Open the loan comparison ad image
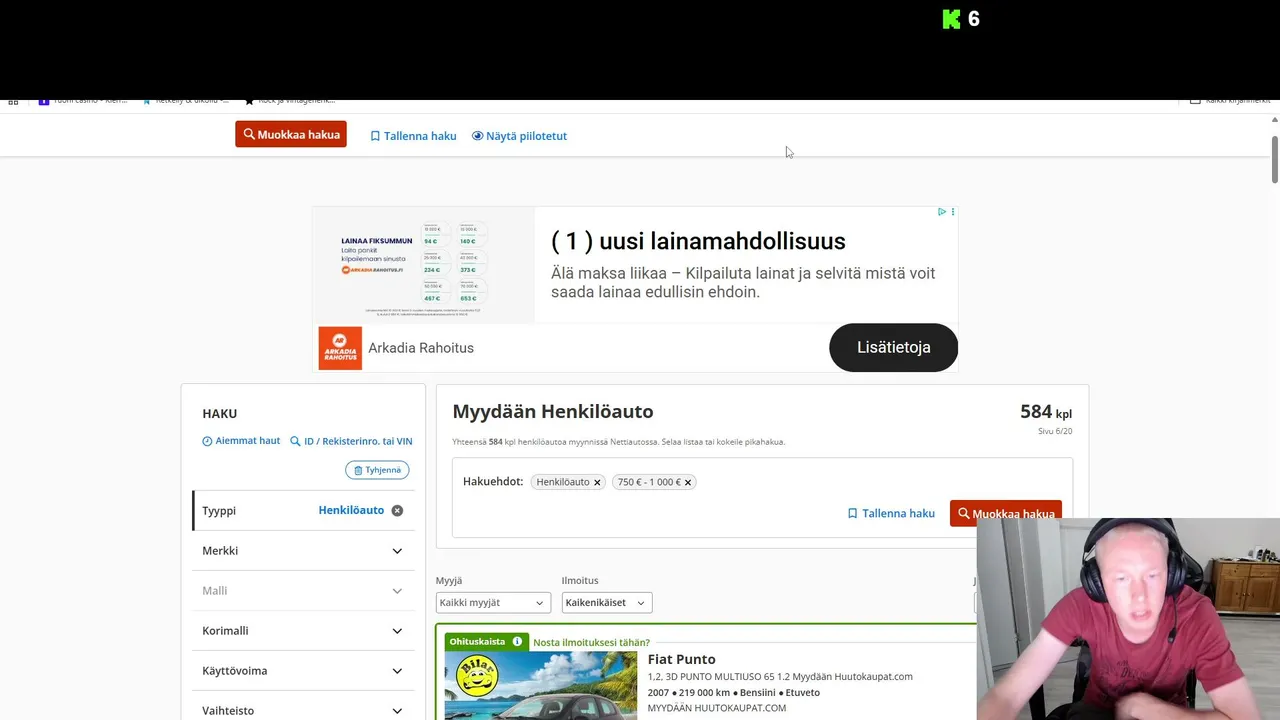Image resolution: width=1280 pixels, height=720 pixels. tap(423, 264)
